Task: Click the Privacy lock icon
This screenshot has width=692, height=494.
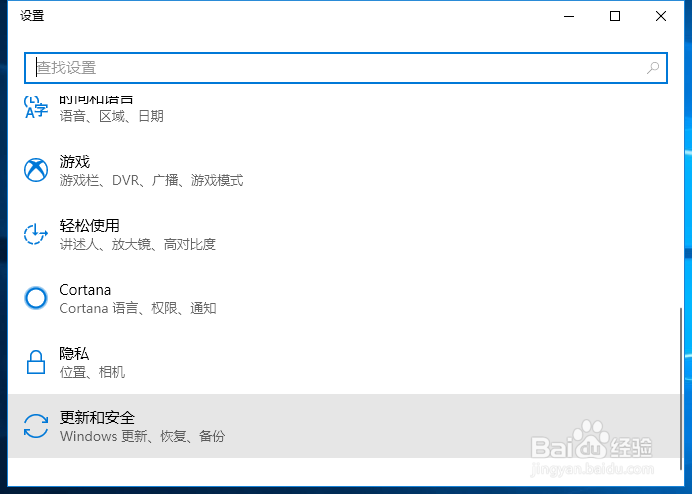Action: pyautogui.click(x=36, y=362)
